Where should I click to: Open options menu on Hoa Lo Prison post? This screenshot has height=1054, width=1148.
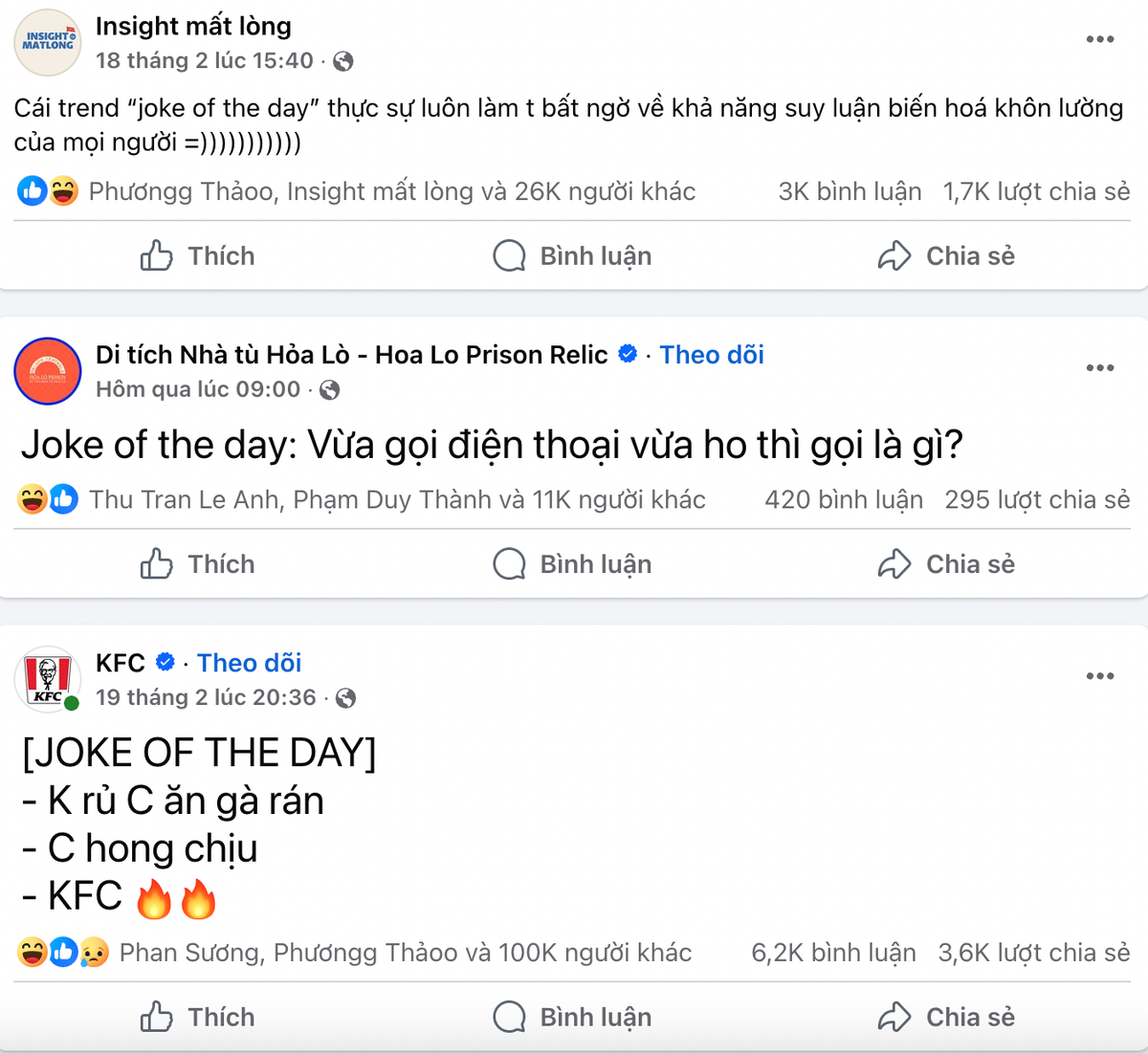(x=1100, y=367)
